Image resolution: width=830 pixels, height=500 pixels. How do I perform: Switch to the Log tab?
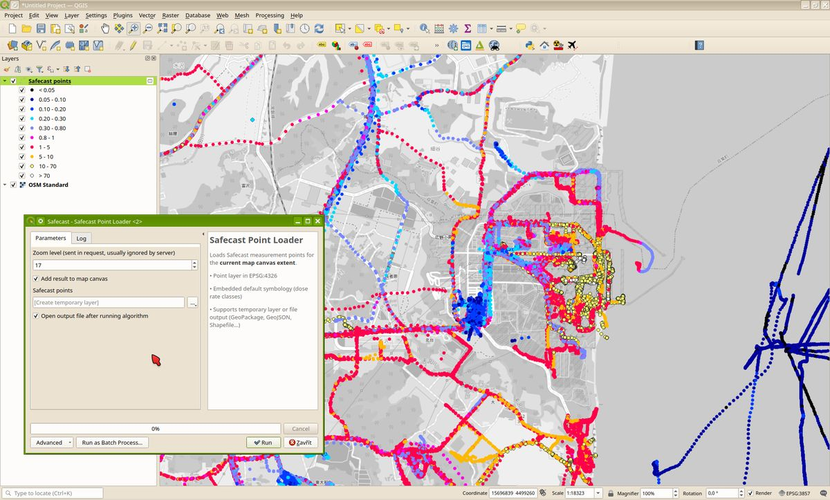pyautogui.click(x=81, y=239)
